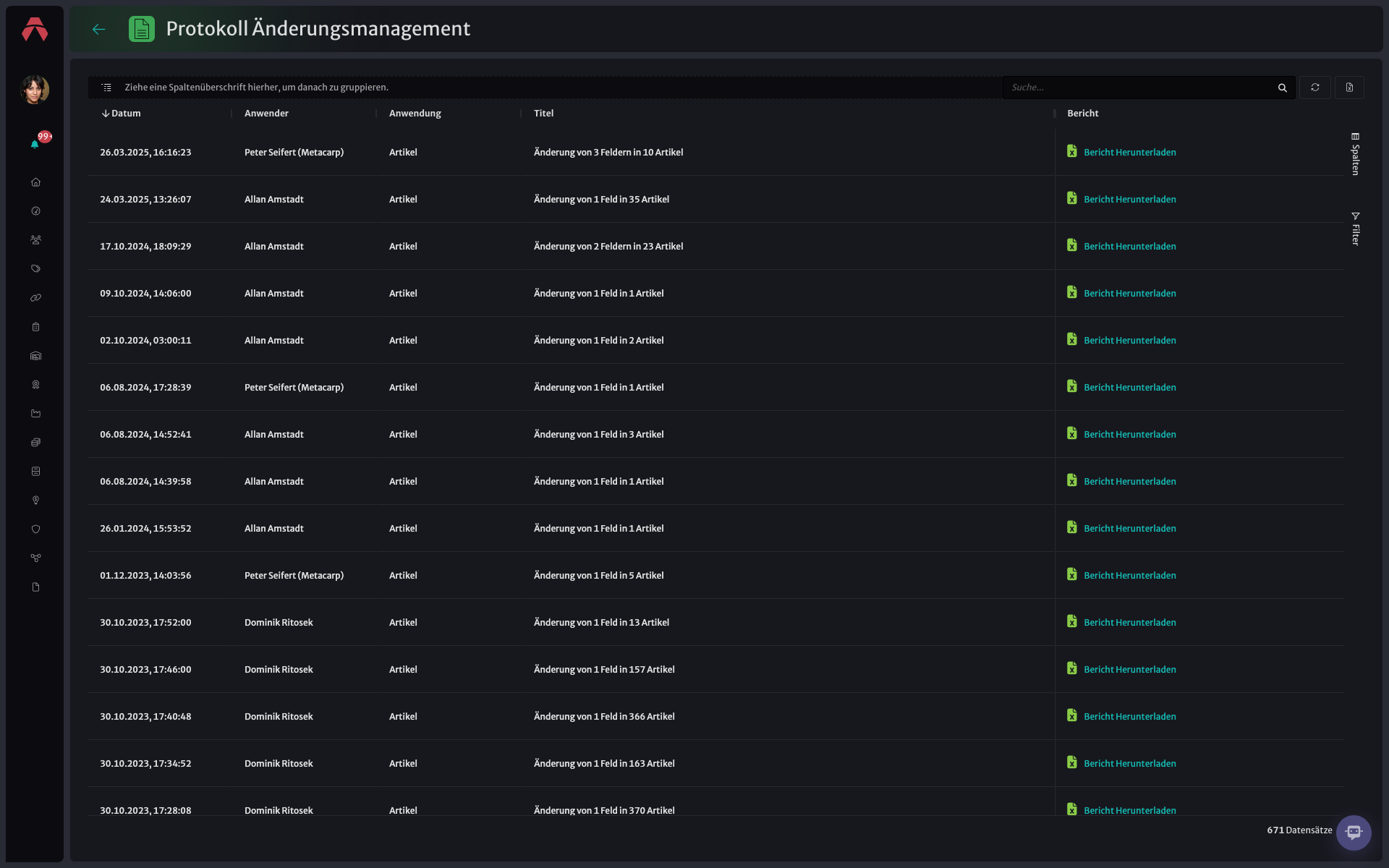Viewport: 1389px width, 868px height.
Task: Click the export file icon in toolbar
Action: [1349, 88]
